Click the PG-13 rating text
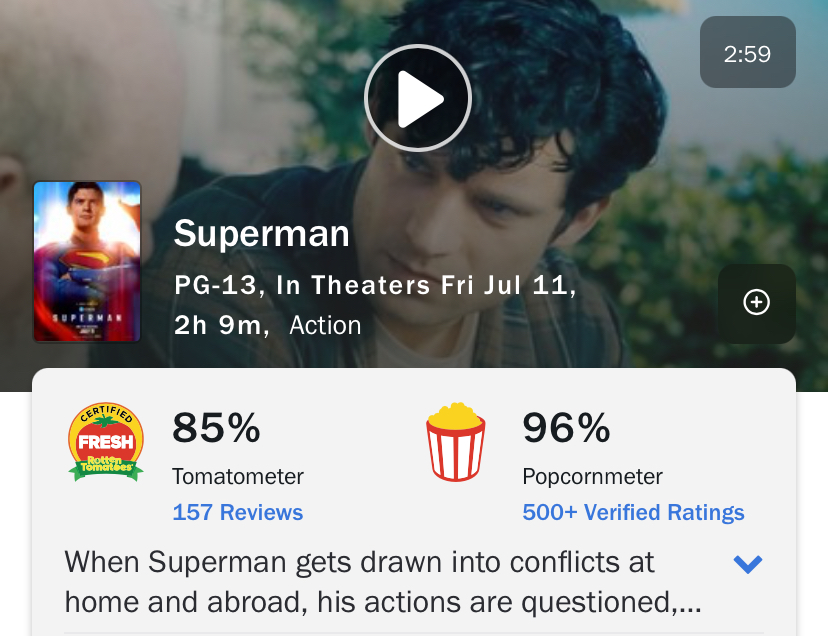 [x=215, y=285]
